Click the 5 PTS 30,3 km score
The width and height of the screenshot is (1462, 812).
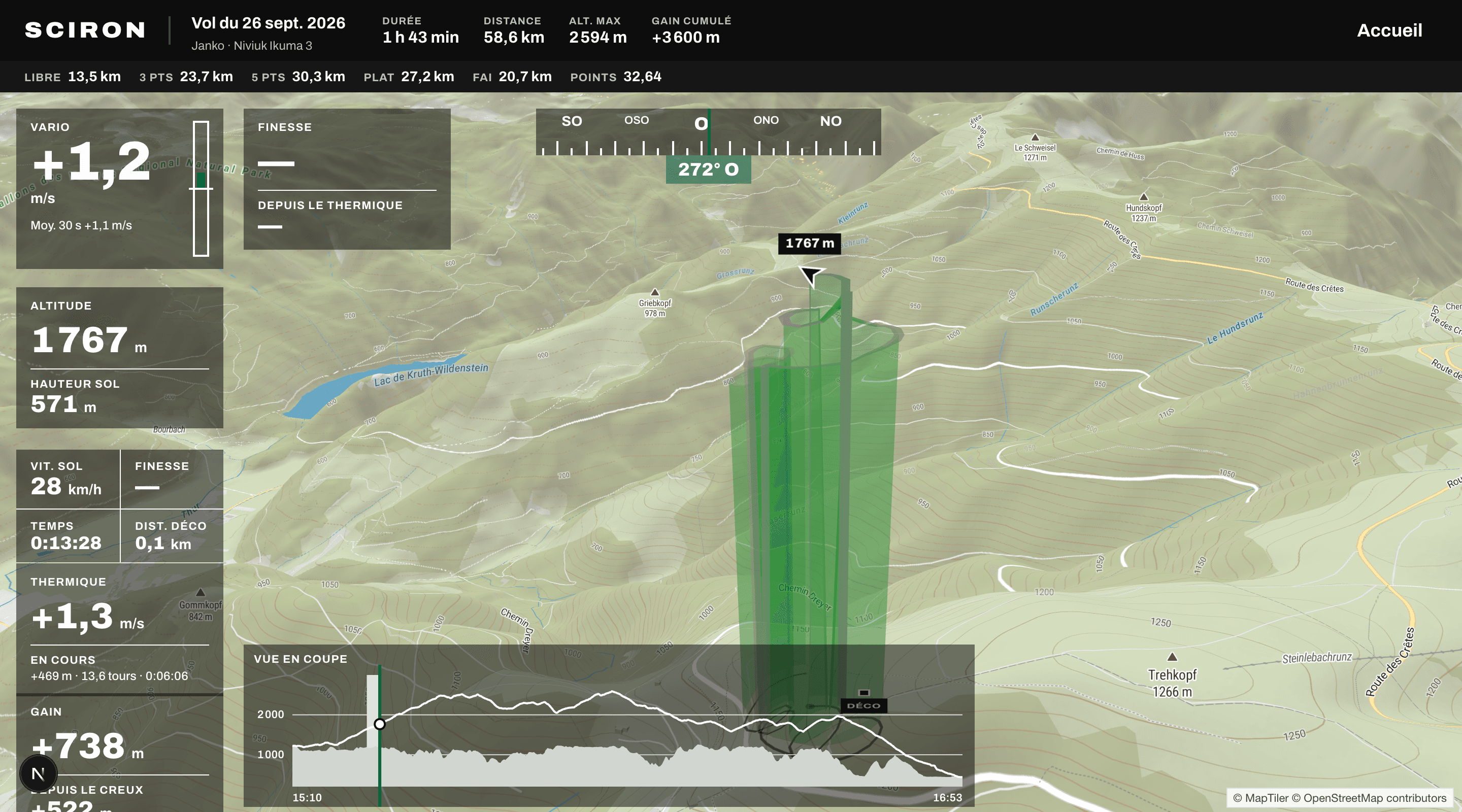coord(298,77)
